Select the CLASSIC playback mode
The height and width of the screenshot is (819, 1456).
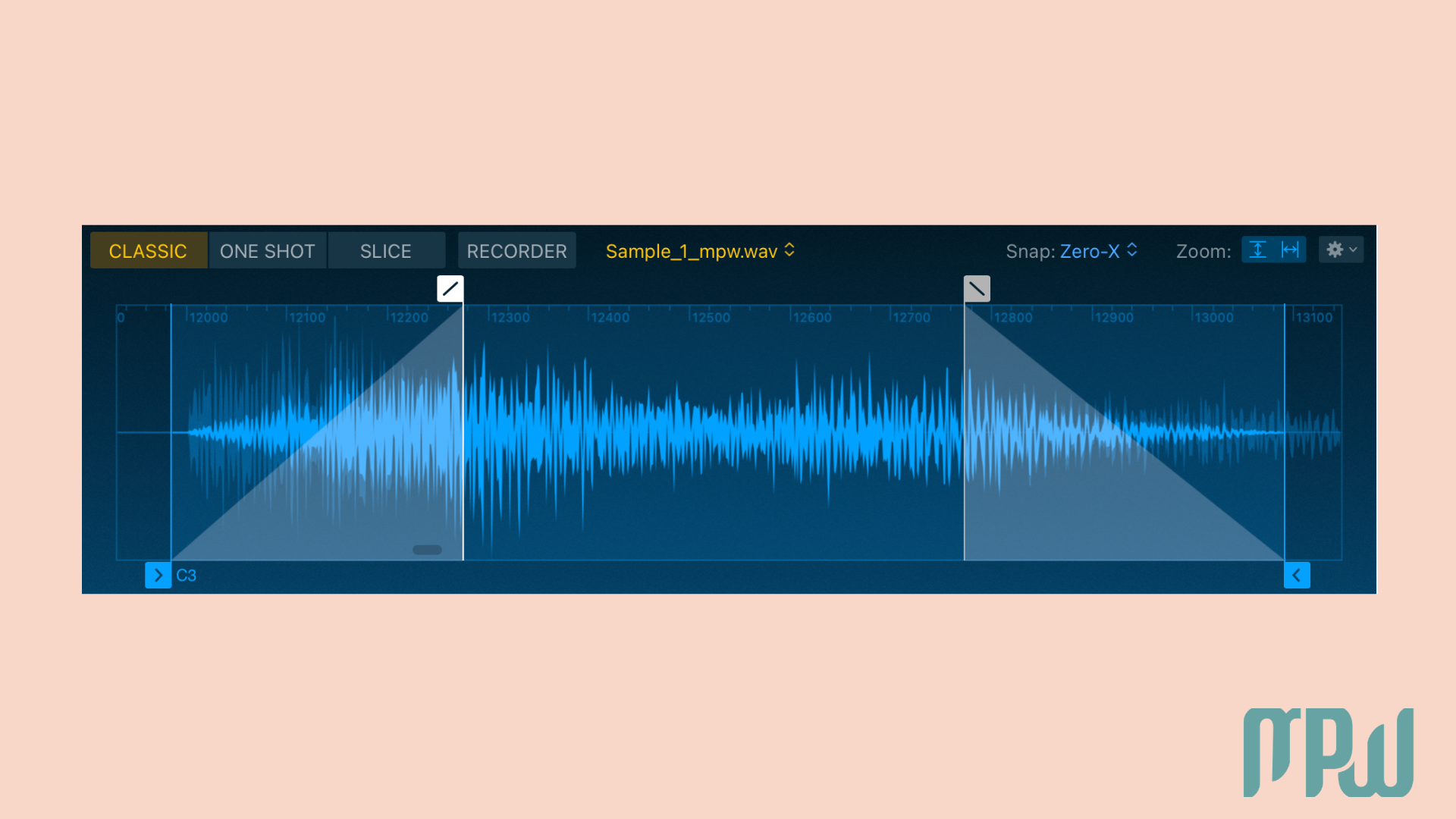149,250
